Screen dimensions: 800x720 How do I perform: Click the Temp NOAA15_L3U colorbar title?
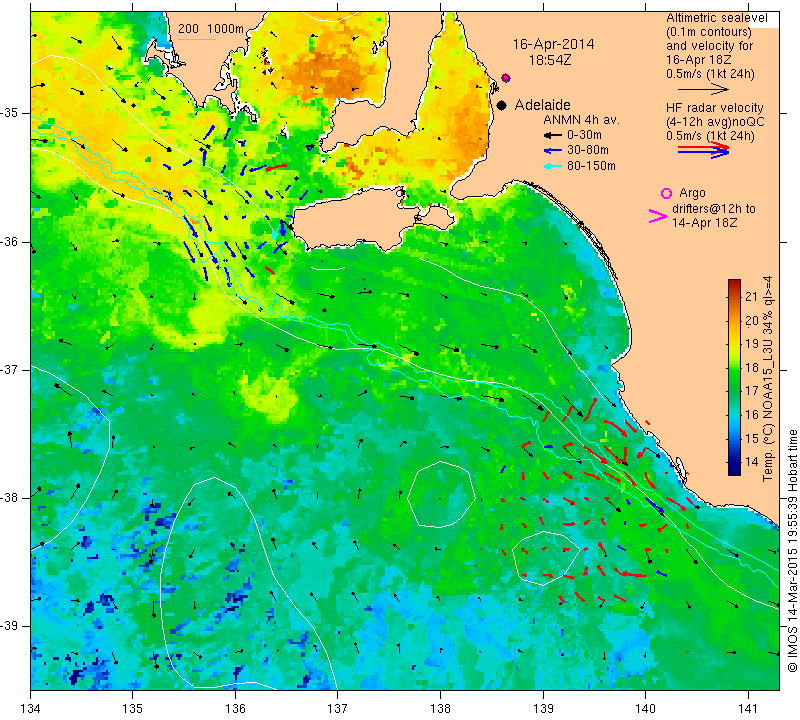pos(768,379)
